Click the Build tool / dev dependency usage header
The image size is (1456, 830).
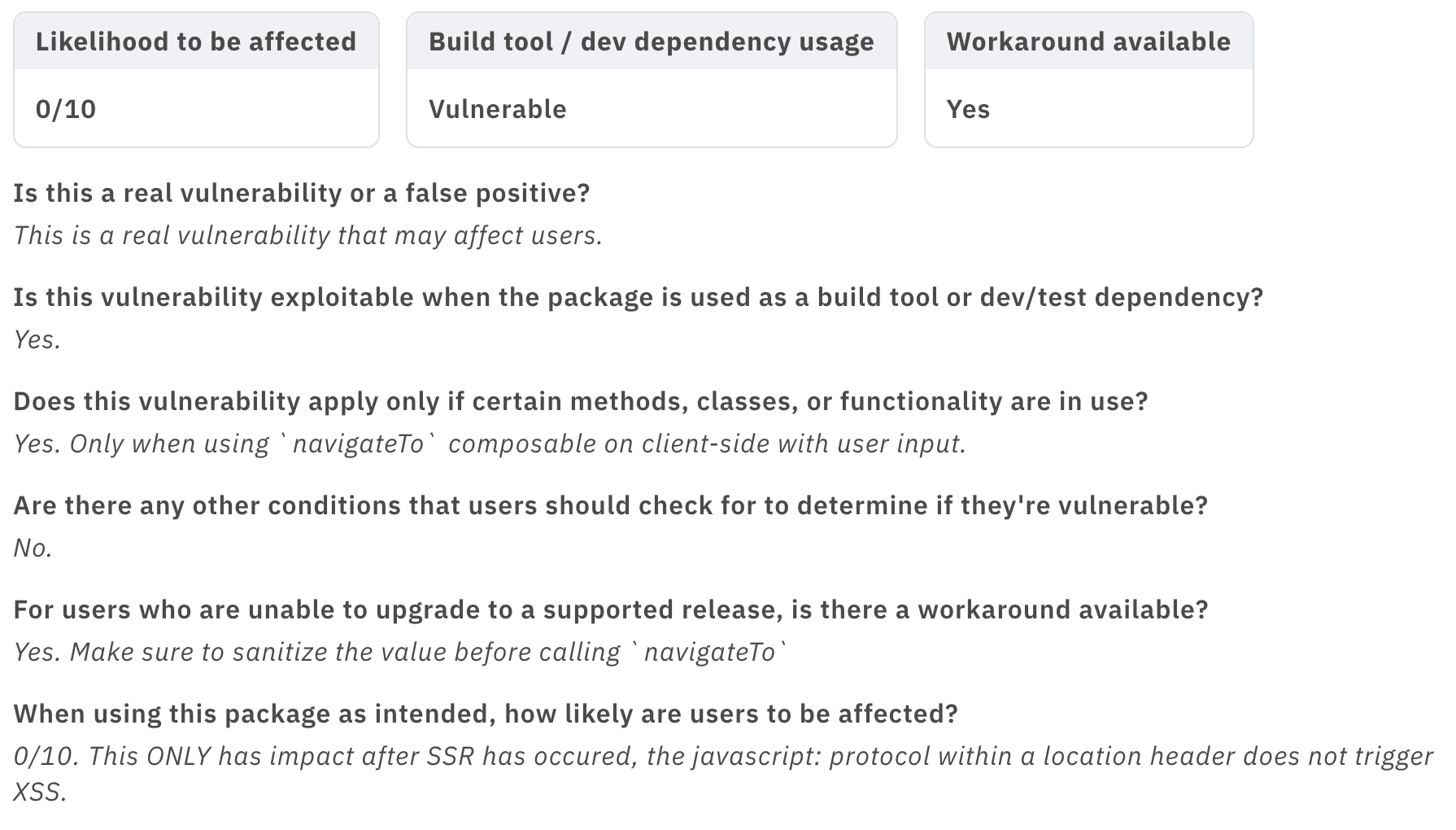point(652,41)
